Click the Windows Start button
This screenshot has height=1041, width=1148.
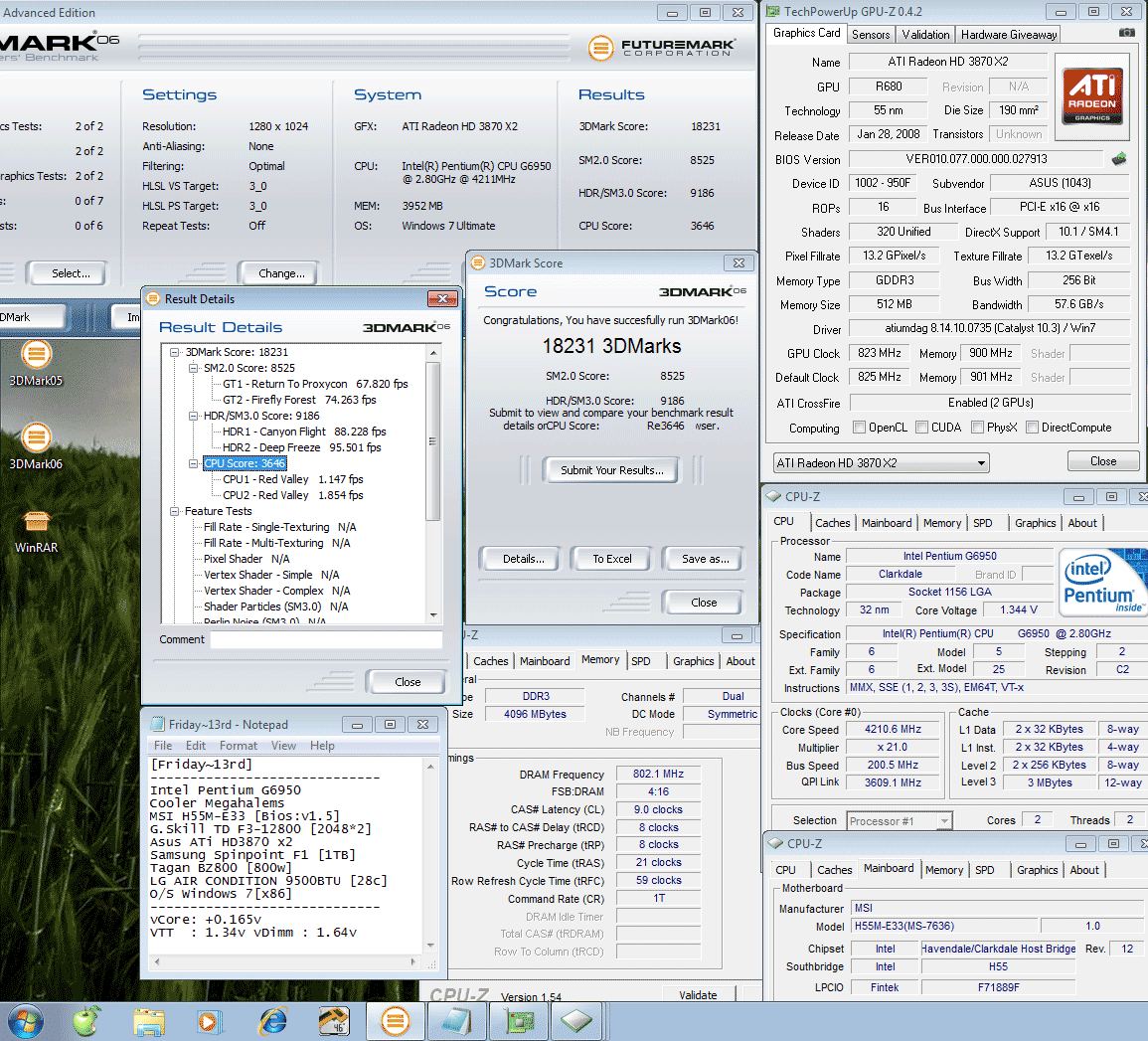25,1020
